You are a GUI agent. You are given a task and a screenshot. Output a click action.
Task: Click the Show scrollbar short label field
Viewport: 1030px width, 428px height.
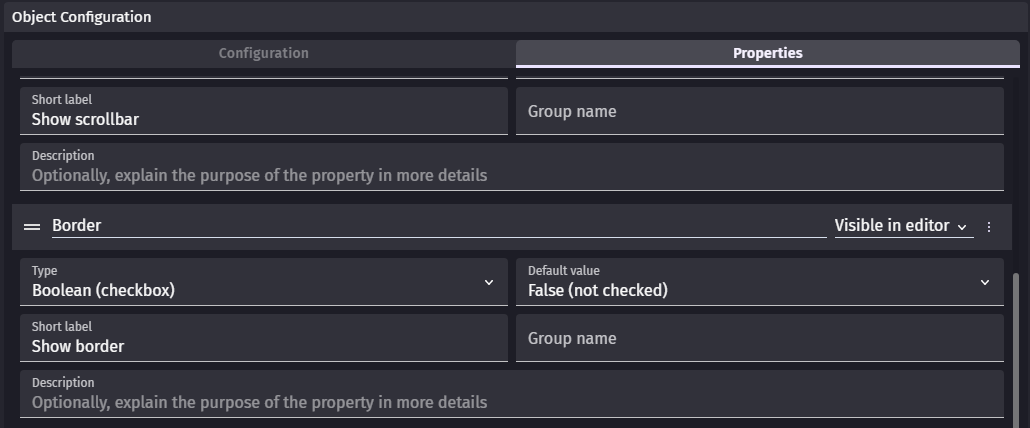263,111
